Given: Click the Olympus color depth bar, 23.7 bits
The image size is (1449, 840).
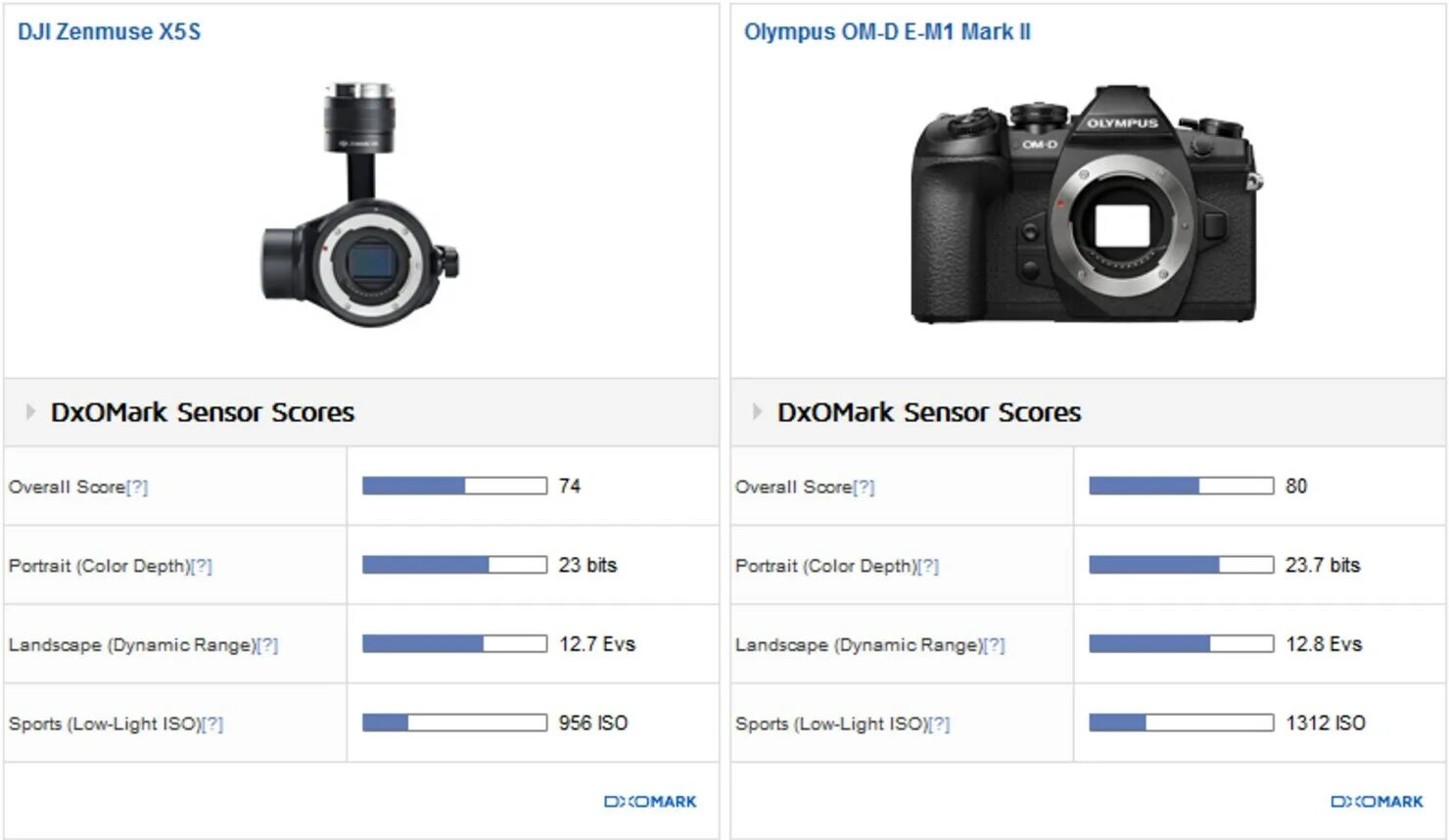Looking at the screenshot, I should (1181, 565).
